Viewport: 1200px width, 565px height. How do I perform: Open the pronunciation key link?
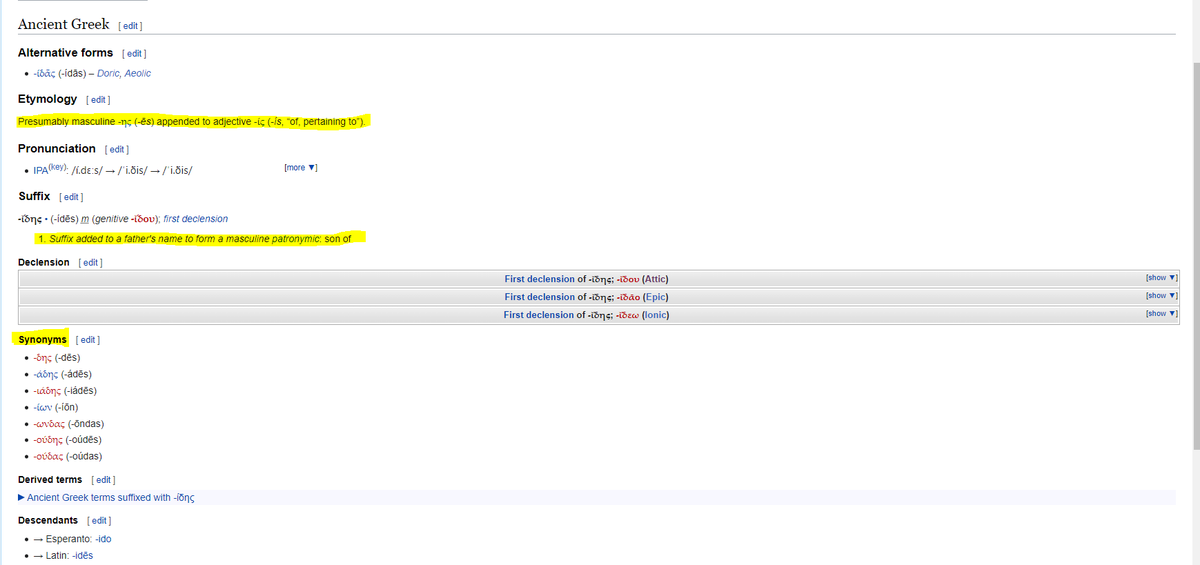[x=58, y=167]
